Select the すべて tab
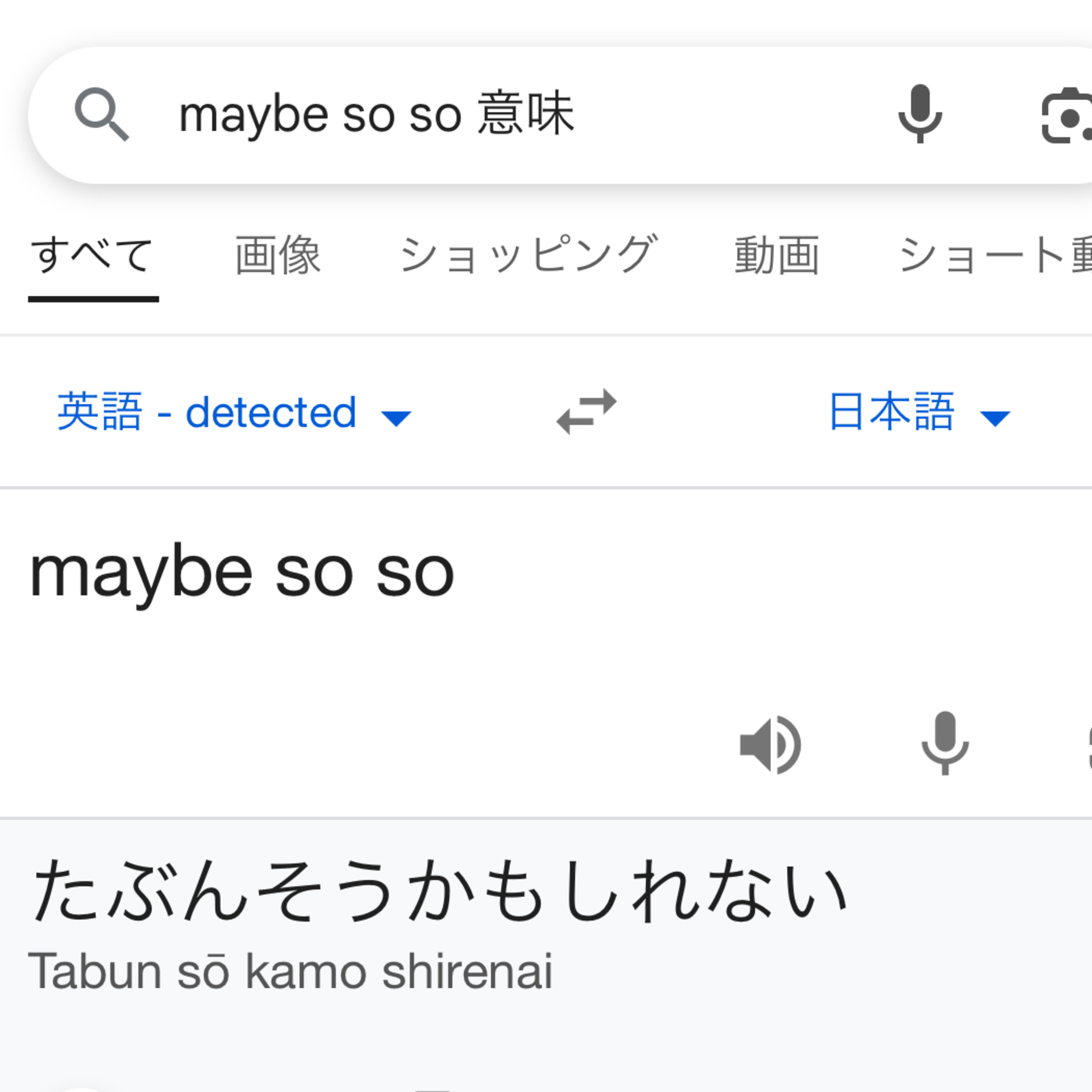The height and width of the screenshot is (1092, 1092). 94,254
